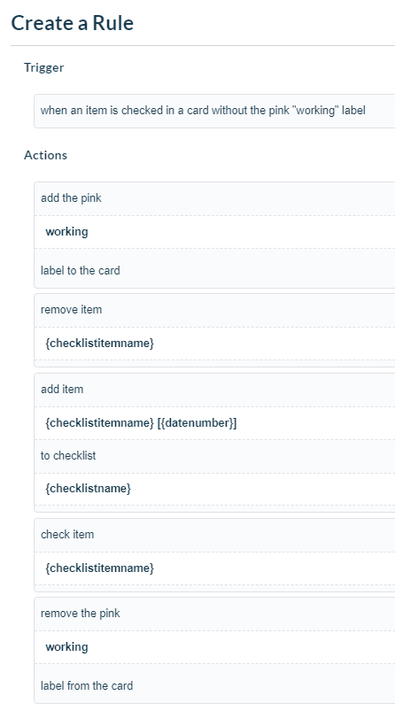Click the 'add item' action row
Viewport: 395px width, 711px height.
215,389
